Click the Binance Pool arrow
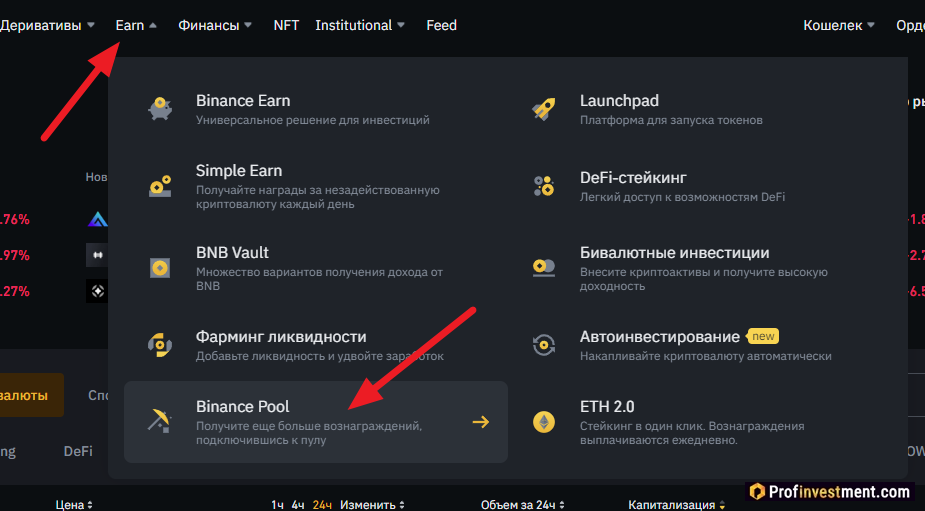This screenshot has width=925, height=511. point(481,422)
